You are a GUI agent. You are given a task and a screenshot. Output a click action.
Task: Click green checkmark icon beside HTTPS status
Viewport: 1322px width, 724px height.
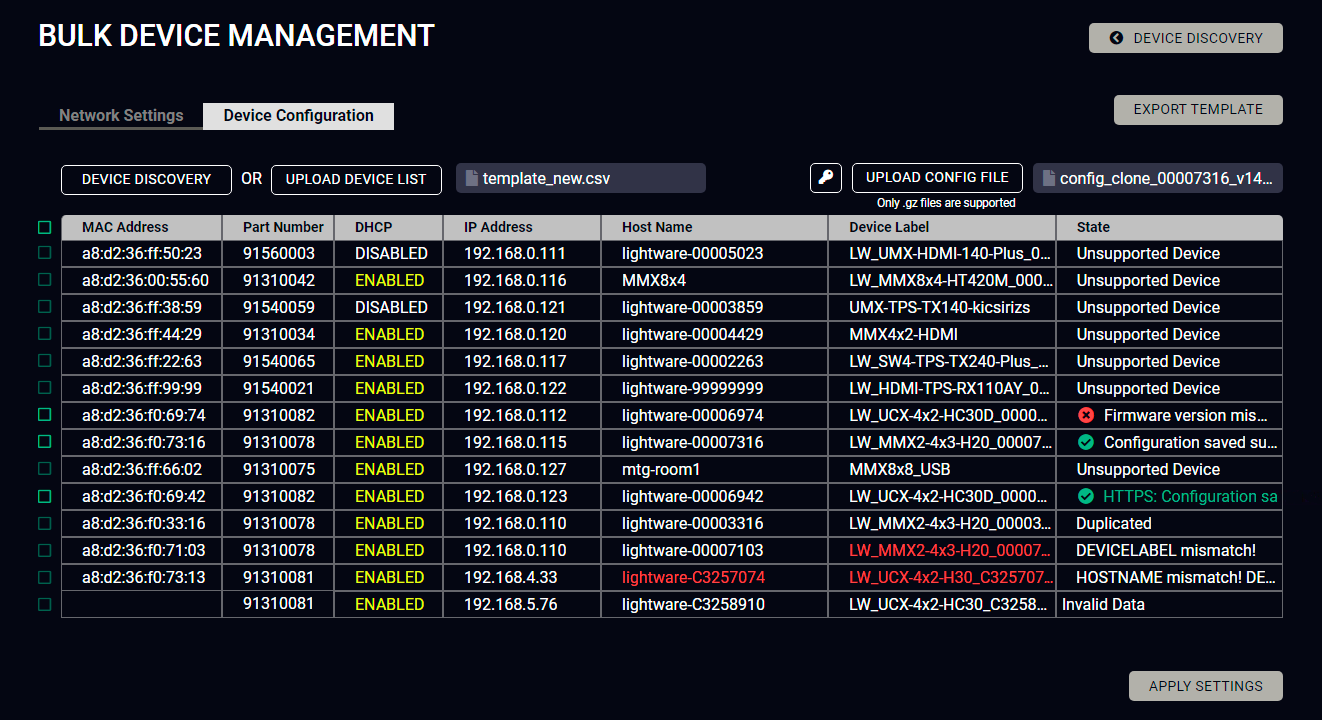(1086, 496)
